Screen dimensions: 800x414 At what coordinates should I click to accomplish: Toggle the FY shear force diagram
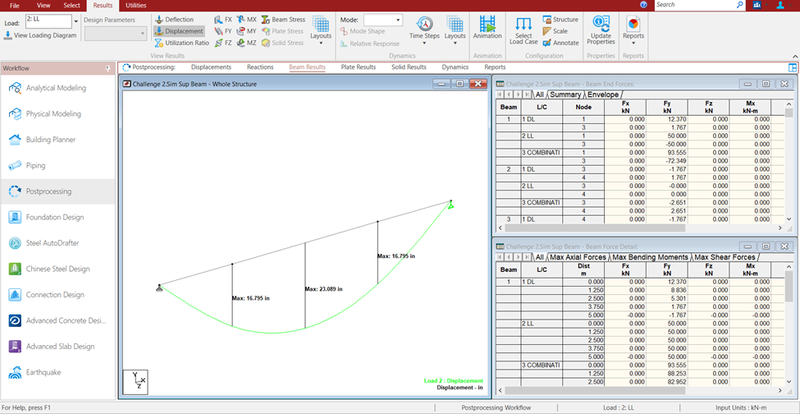click(x=223, y=31)
